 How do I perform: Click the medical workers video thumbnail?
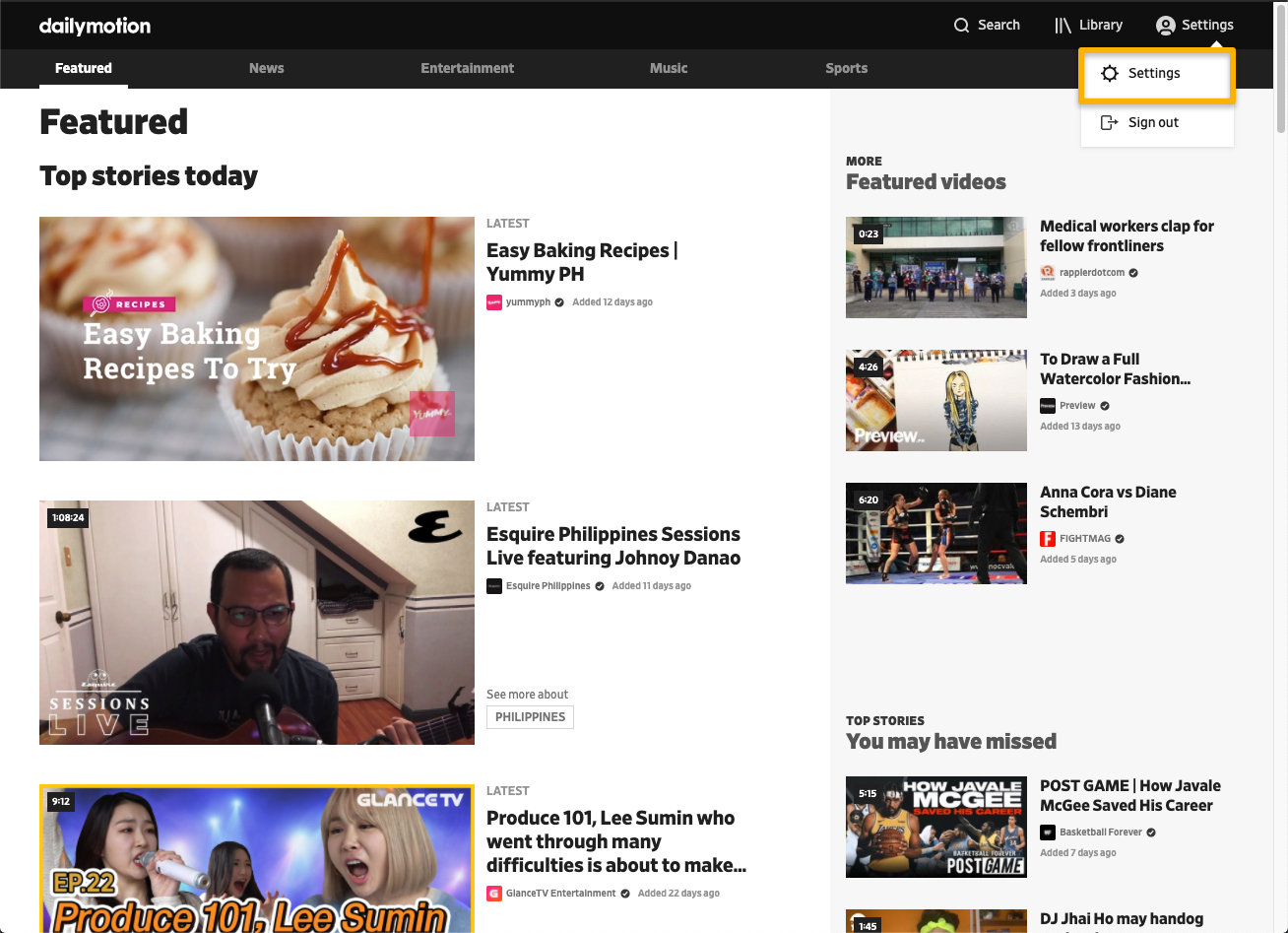(936, 267)
